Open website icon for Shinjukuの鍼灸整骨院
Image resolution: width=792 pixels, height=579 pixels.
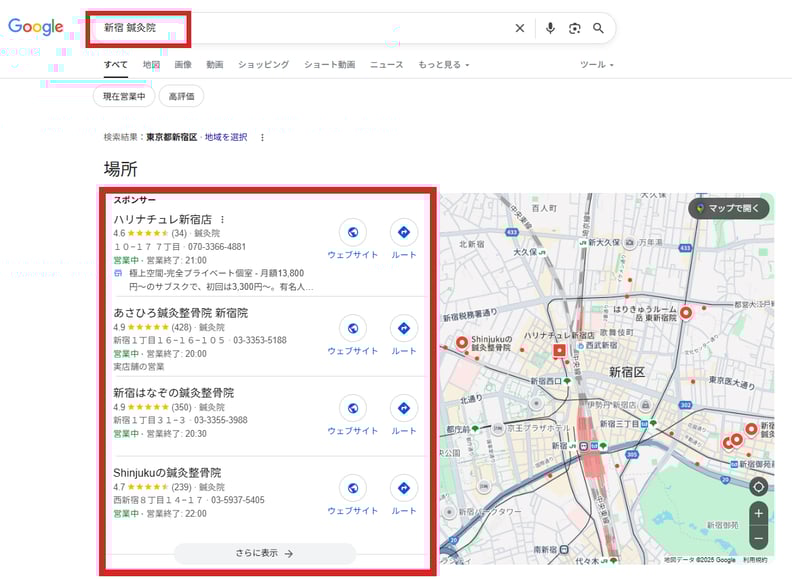click(x=353, y=488)
